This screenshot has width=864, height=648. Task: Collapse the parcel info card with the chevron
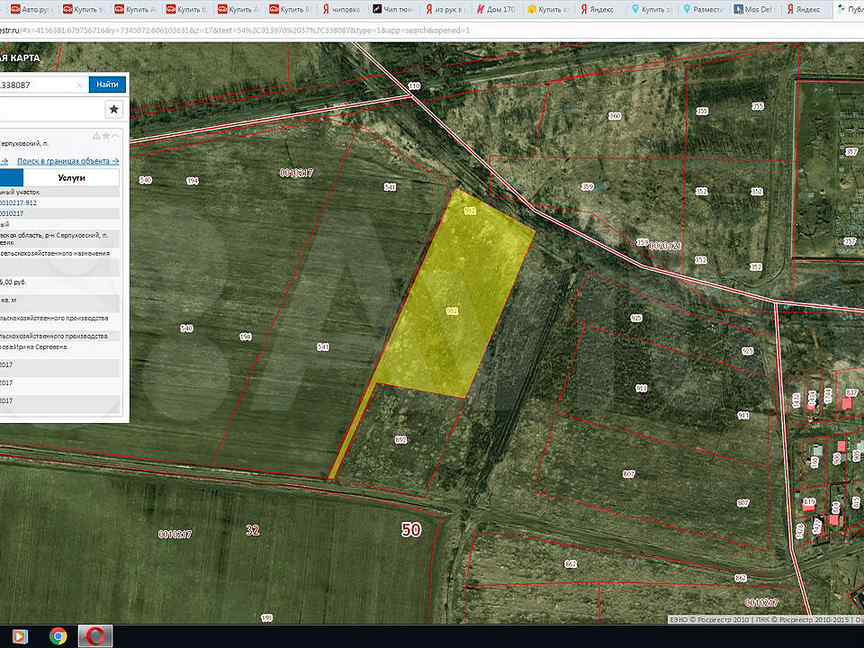[x=116, y=136]
